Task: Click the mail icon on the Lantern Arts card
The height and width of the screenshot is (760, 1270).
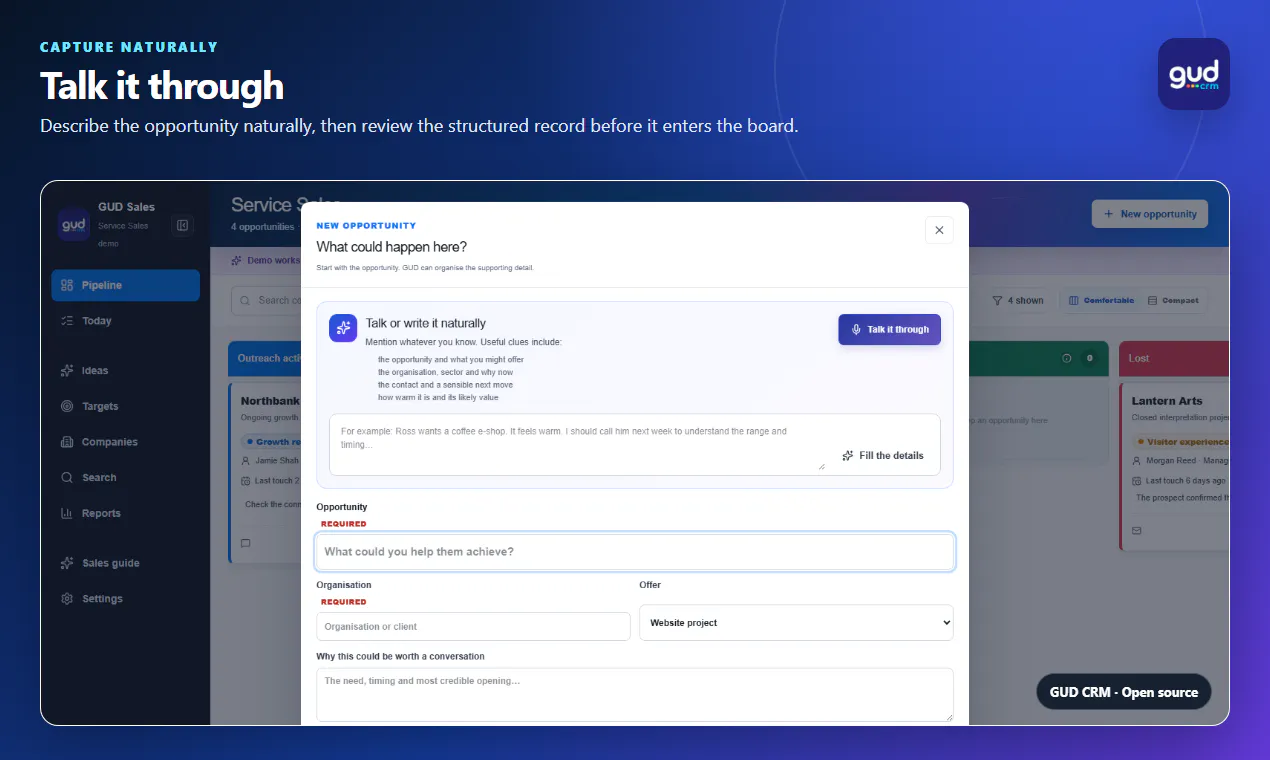Action: (1137, 530)
